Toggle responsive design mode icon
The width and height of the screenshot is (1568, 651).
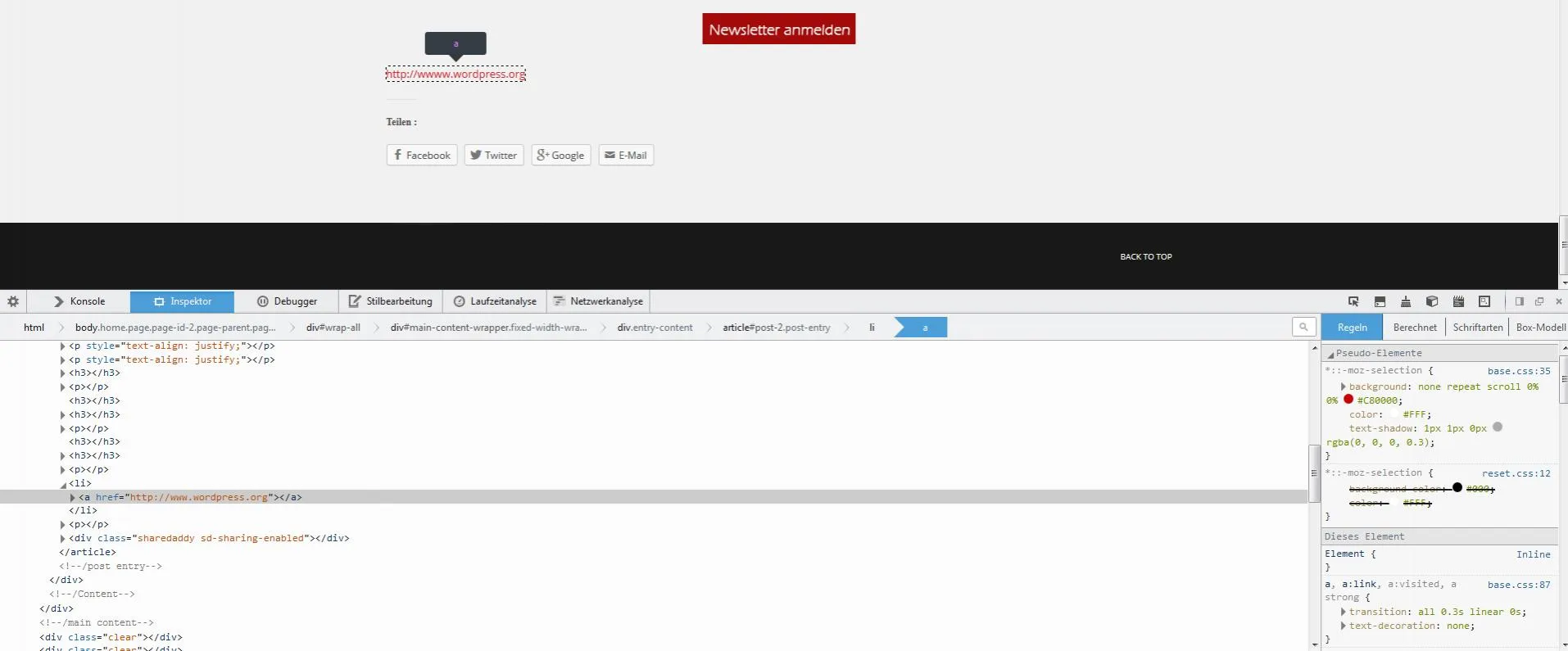(x=1484, y=301)
